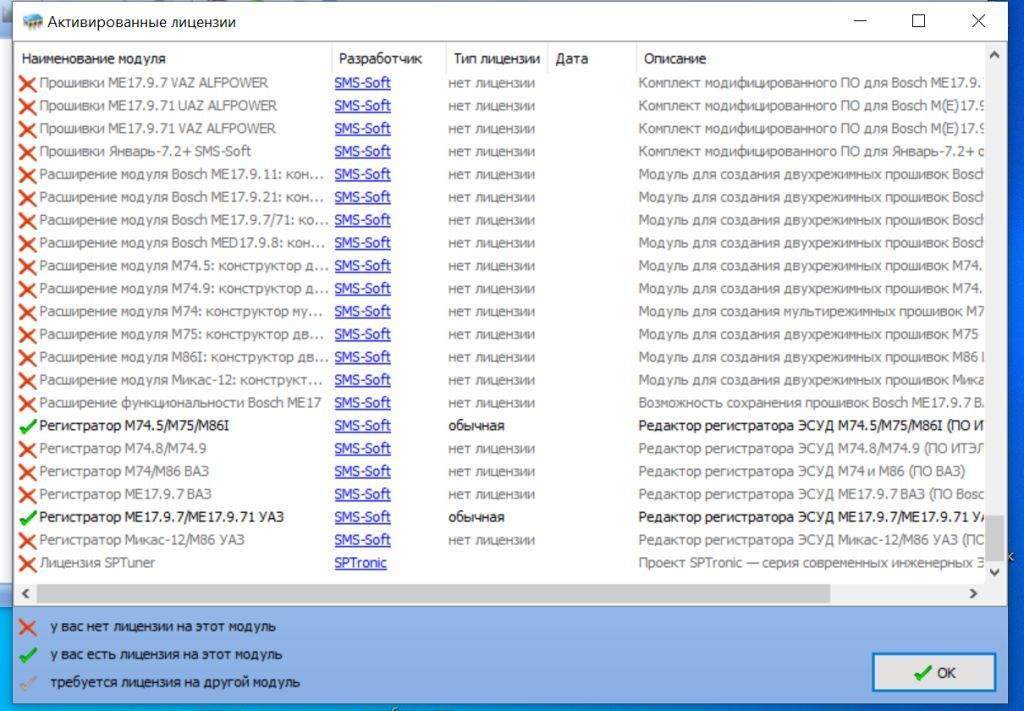Select the X icon beside Расширение модуля M75

coord(27,335)
